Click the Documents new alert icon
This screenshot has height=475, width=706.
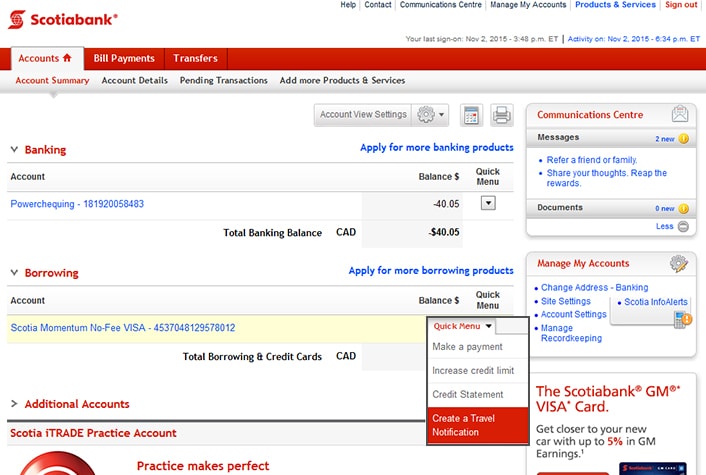(683, 208)
